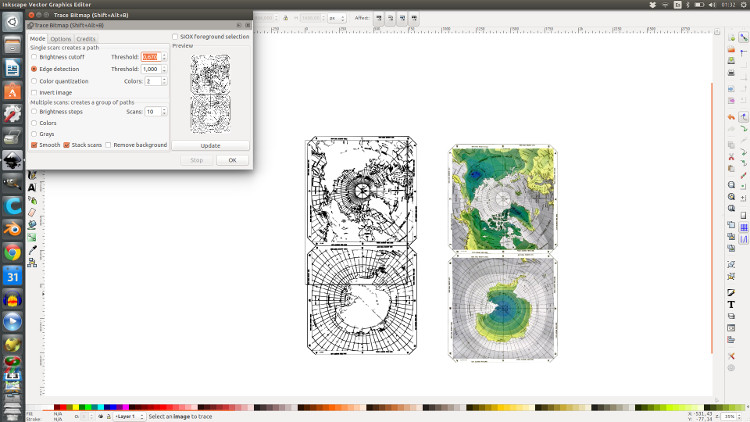Open LibreOffice Writer from the dock
The width and height of the screenshot is (750, 422).
[12, 68]
